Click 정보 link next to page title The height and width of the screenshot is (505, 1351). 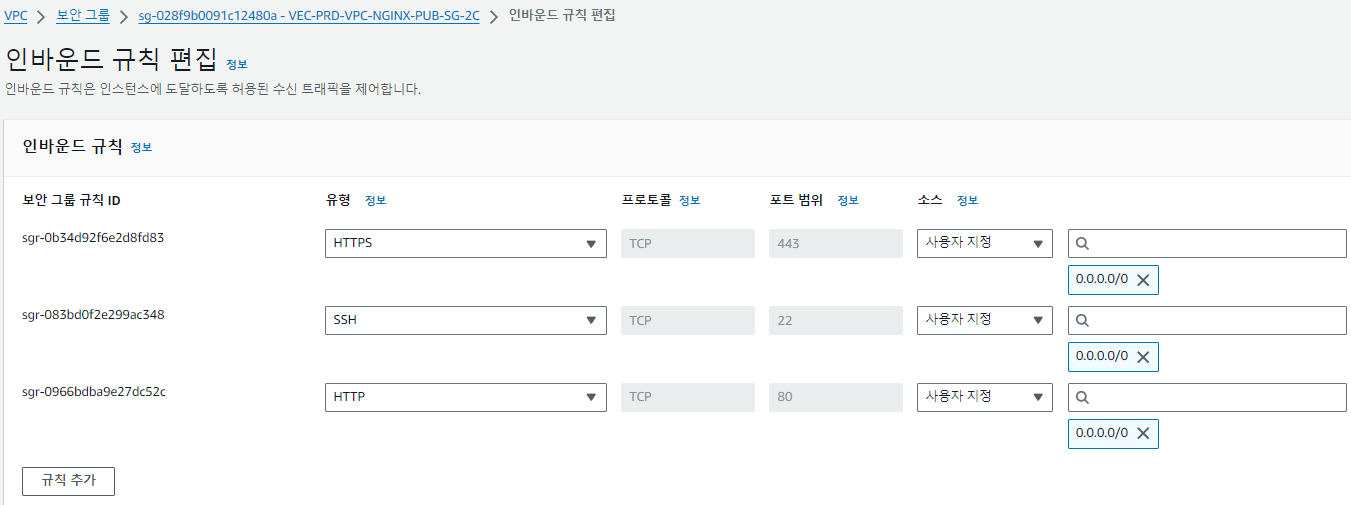236,64
